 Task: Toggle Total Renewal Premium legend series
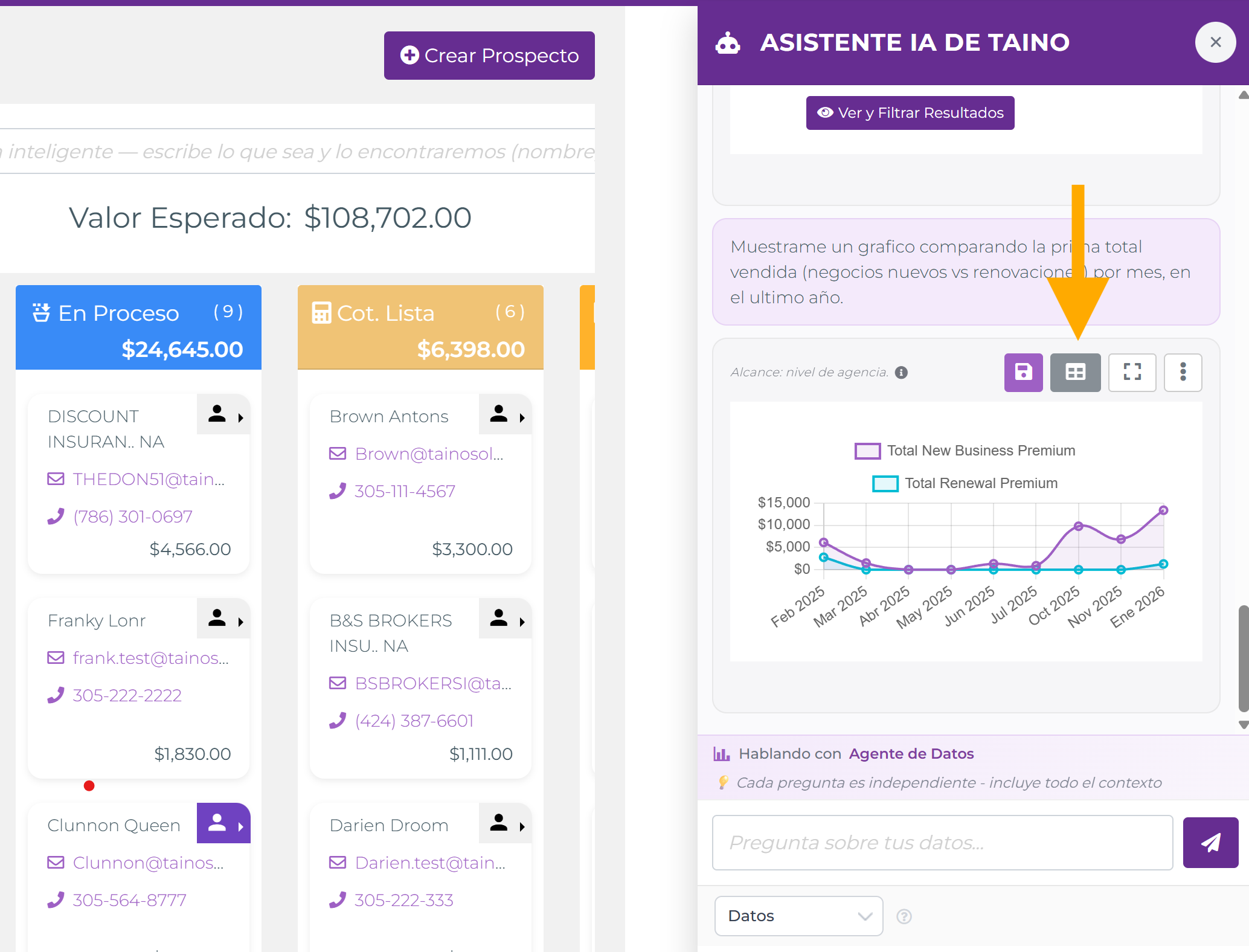click(965, 483)
